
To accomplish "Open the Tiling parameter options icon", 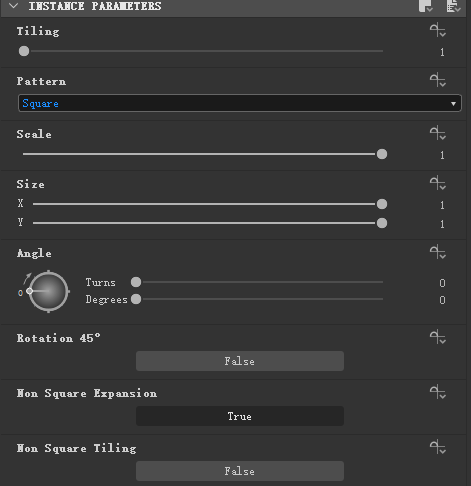I will tap(438, 30).
